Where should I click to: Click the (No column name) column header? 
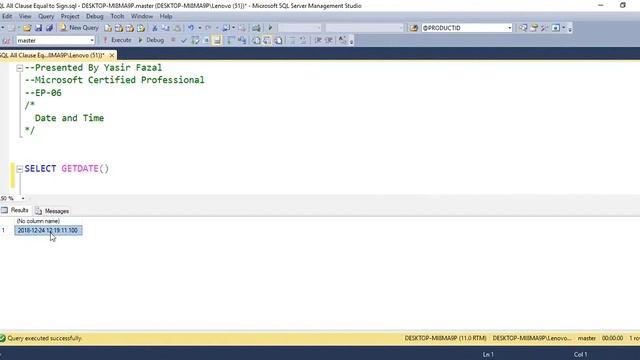point(38,221)
